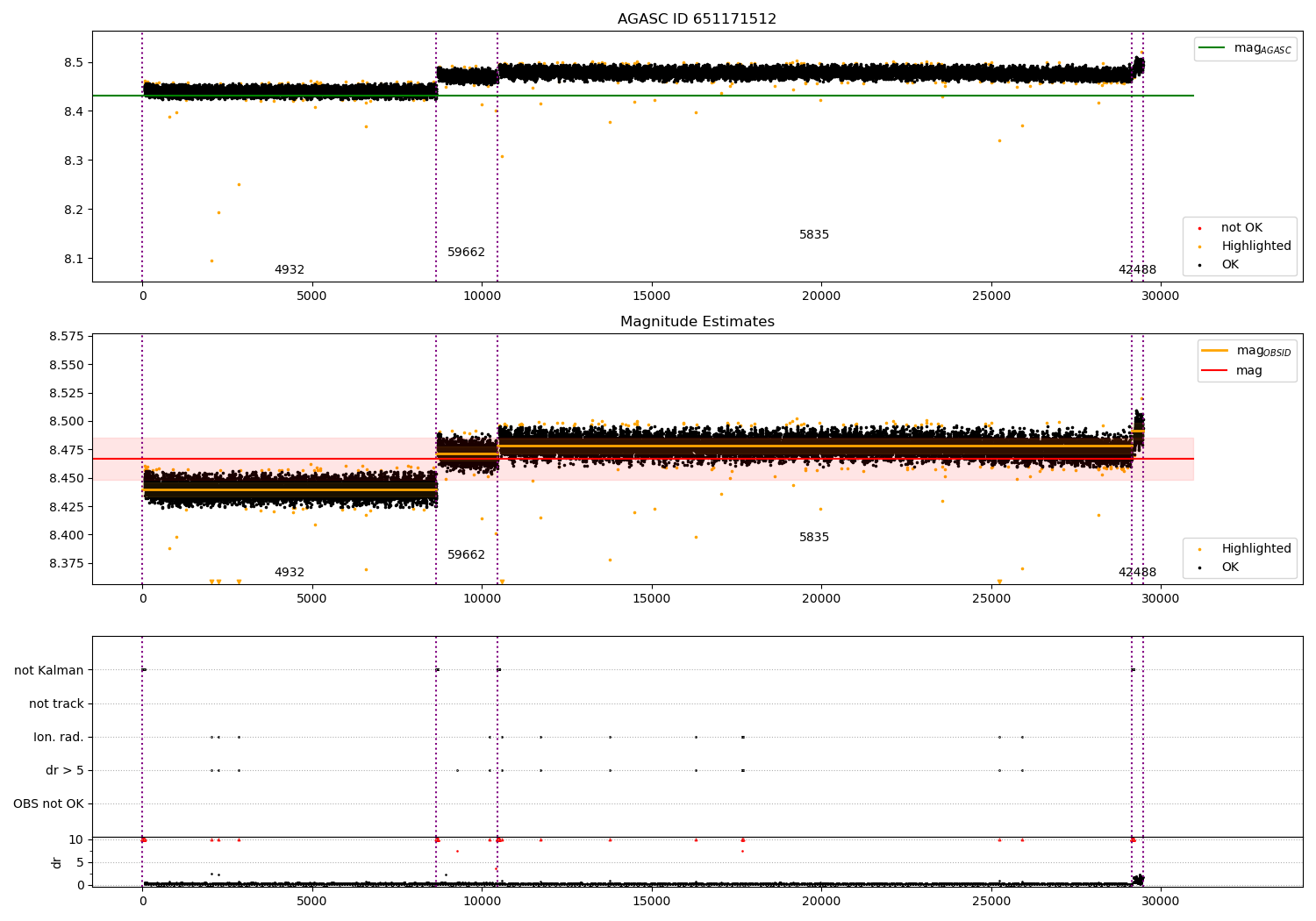This screenshot has width=1316, height=921.
Task: Click obsid label 4932 in the AGASC ID plot
Action: 290,269
